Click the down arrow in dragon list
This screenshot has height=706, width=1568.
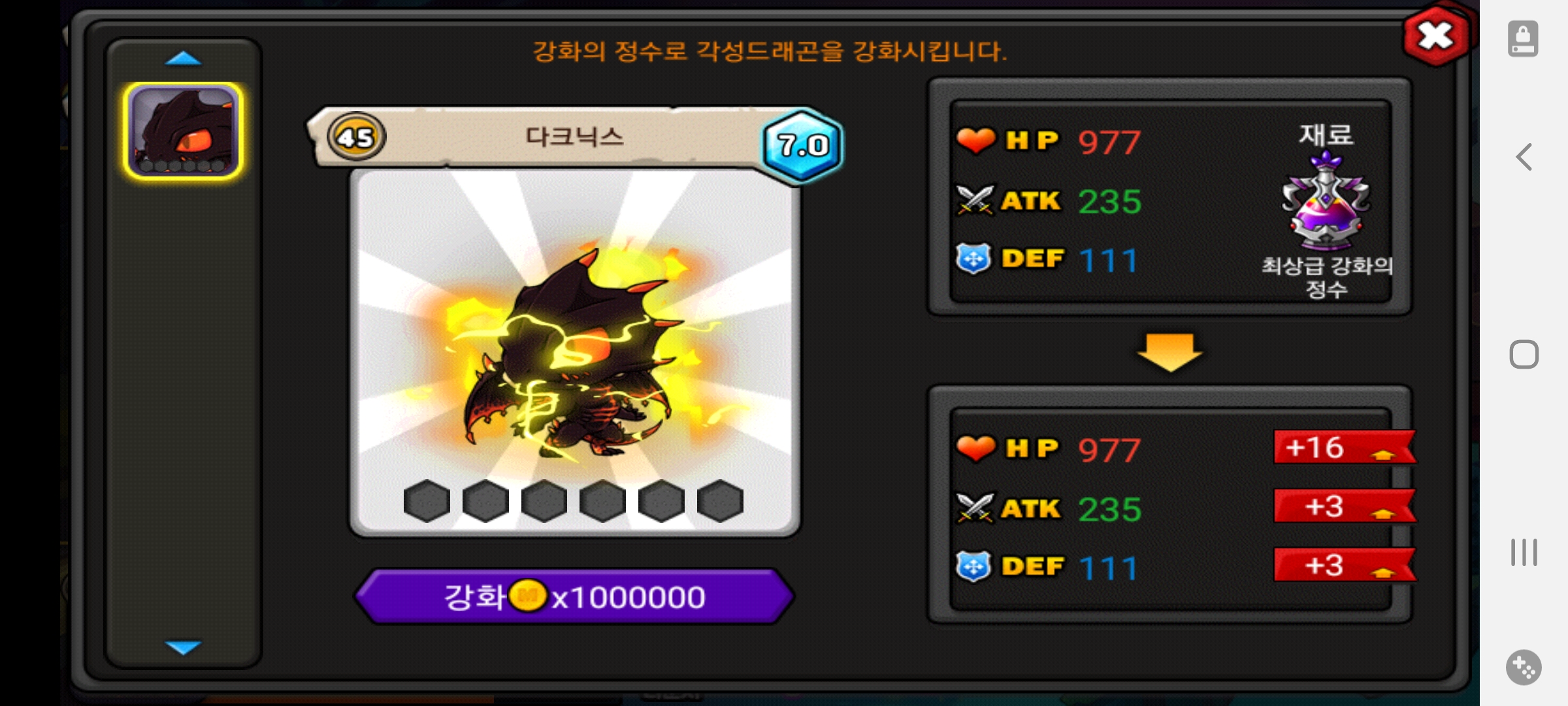tap(183, 647)
